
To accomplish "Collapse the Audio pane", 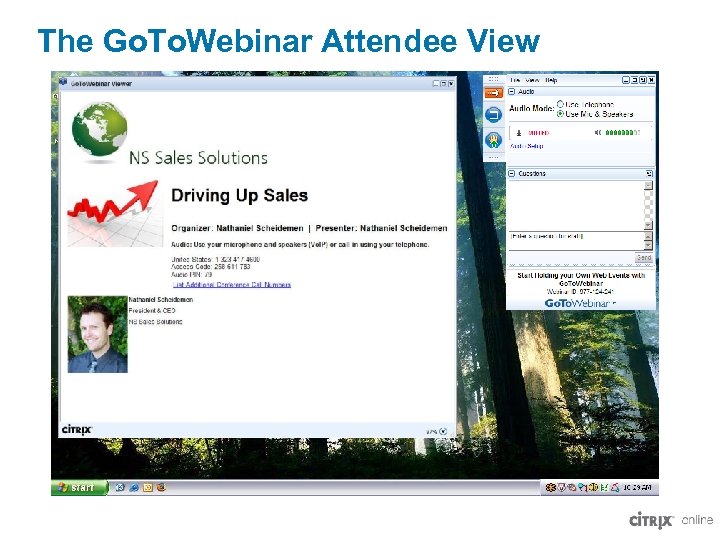I will point(512,92).
